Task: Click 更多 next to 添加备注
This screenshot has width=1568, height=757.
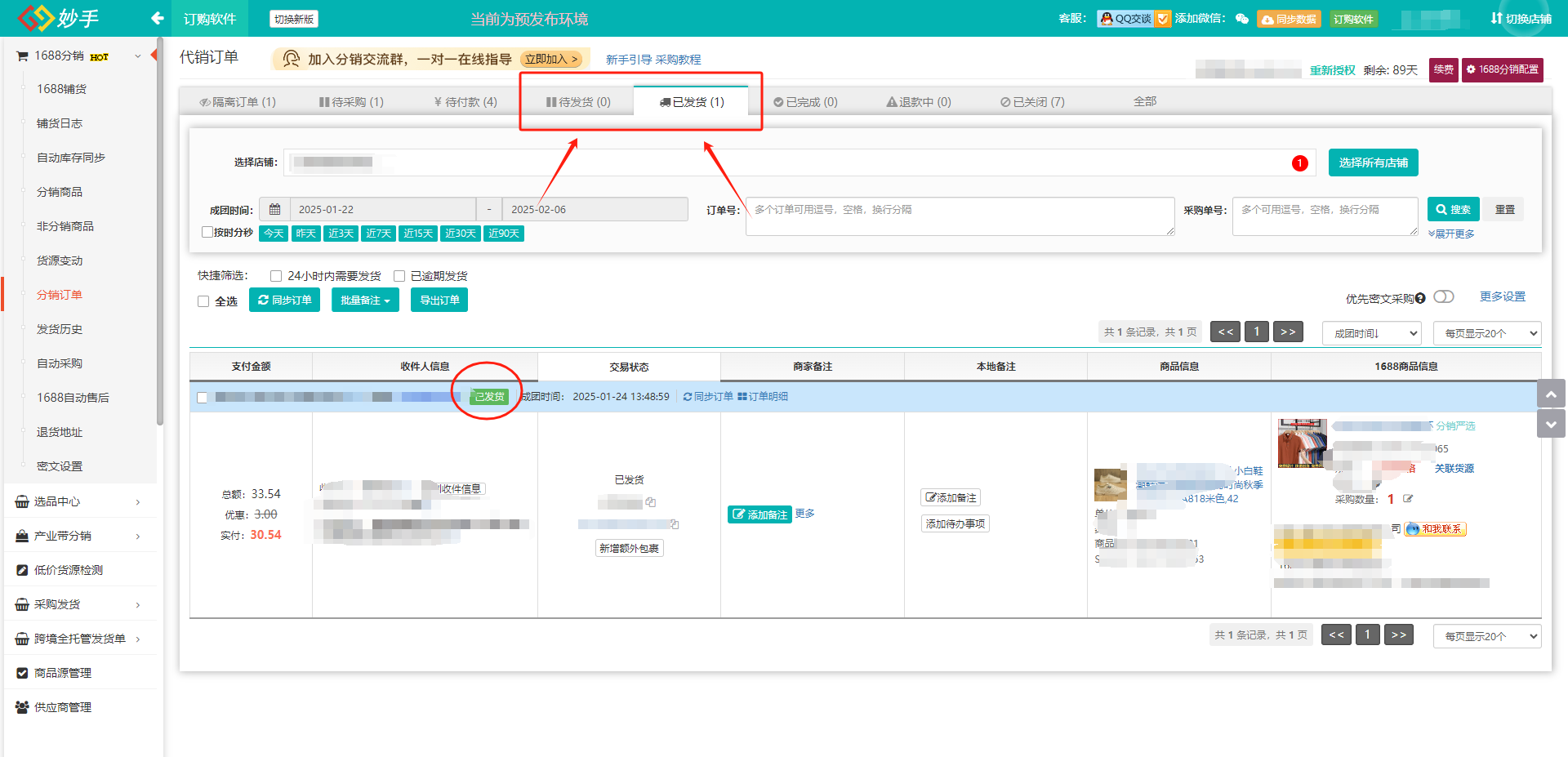Action: coord(804,514)
